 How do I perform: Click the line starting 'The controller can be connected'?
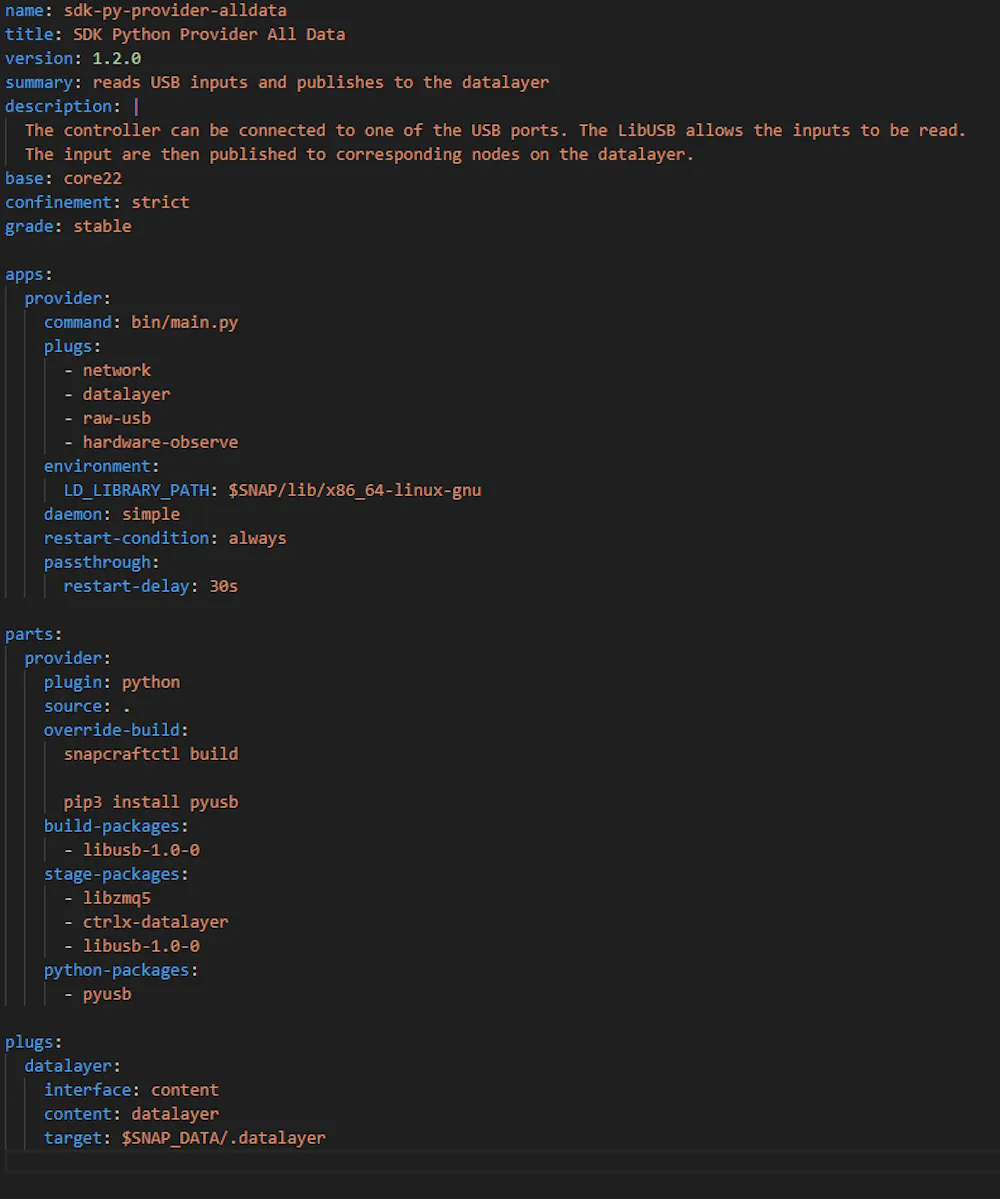[495, 130]
